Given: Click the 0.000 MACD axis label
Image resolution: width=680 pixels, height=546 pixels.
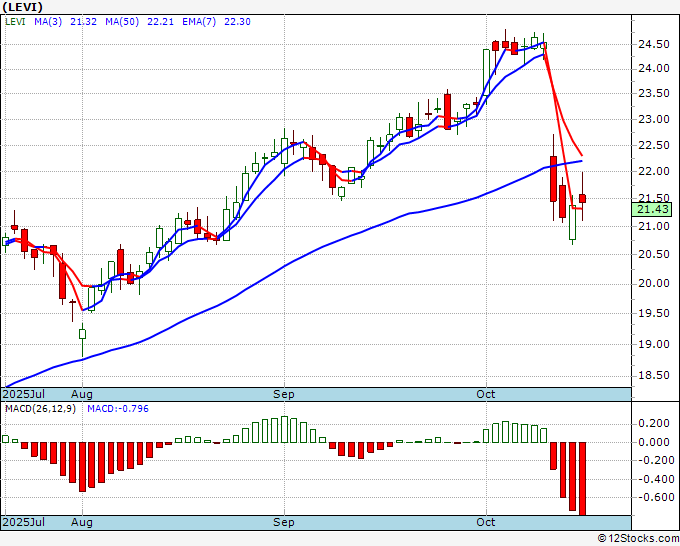Looking at the screenshot, I should tap(654, 442).
